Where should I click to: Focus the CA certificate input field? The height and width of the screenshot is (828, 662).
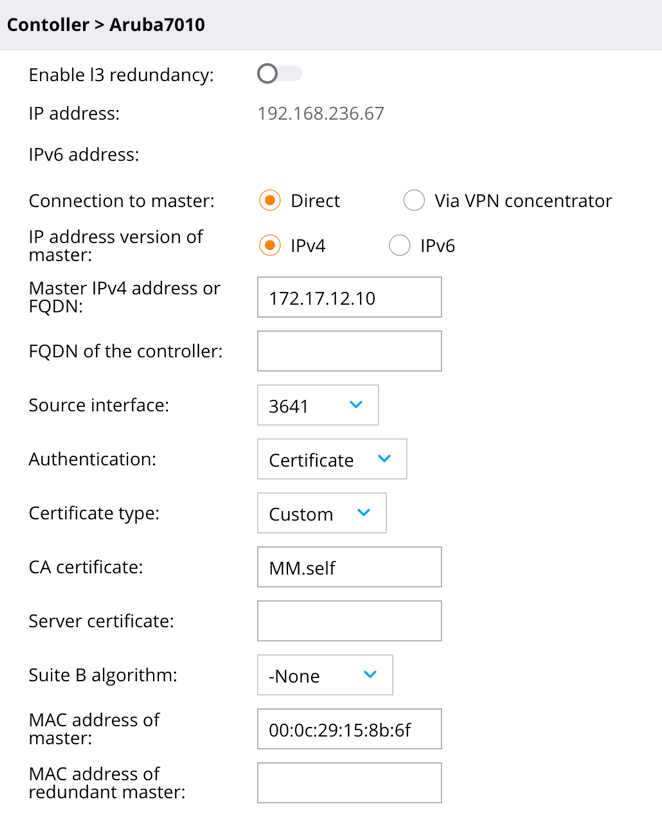tap(349, 567)
